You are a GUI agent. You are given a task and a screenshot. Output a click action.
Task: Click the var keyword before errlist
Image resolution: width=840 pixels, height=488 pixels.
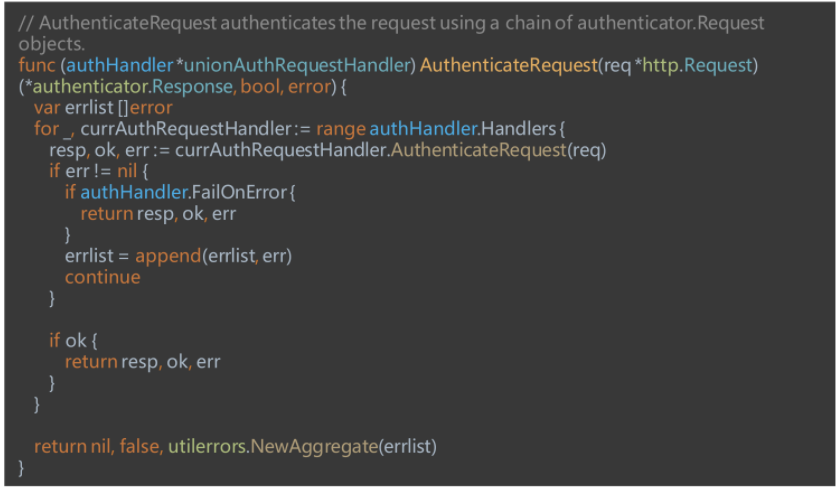pos(47,108)
